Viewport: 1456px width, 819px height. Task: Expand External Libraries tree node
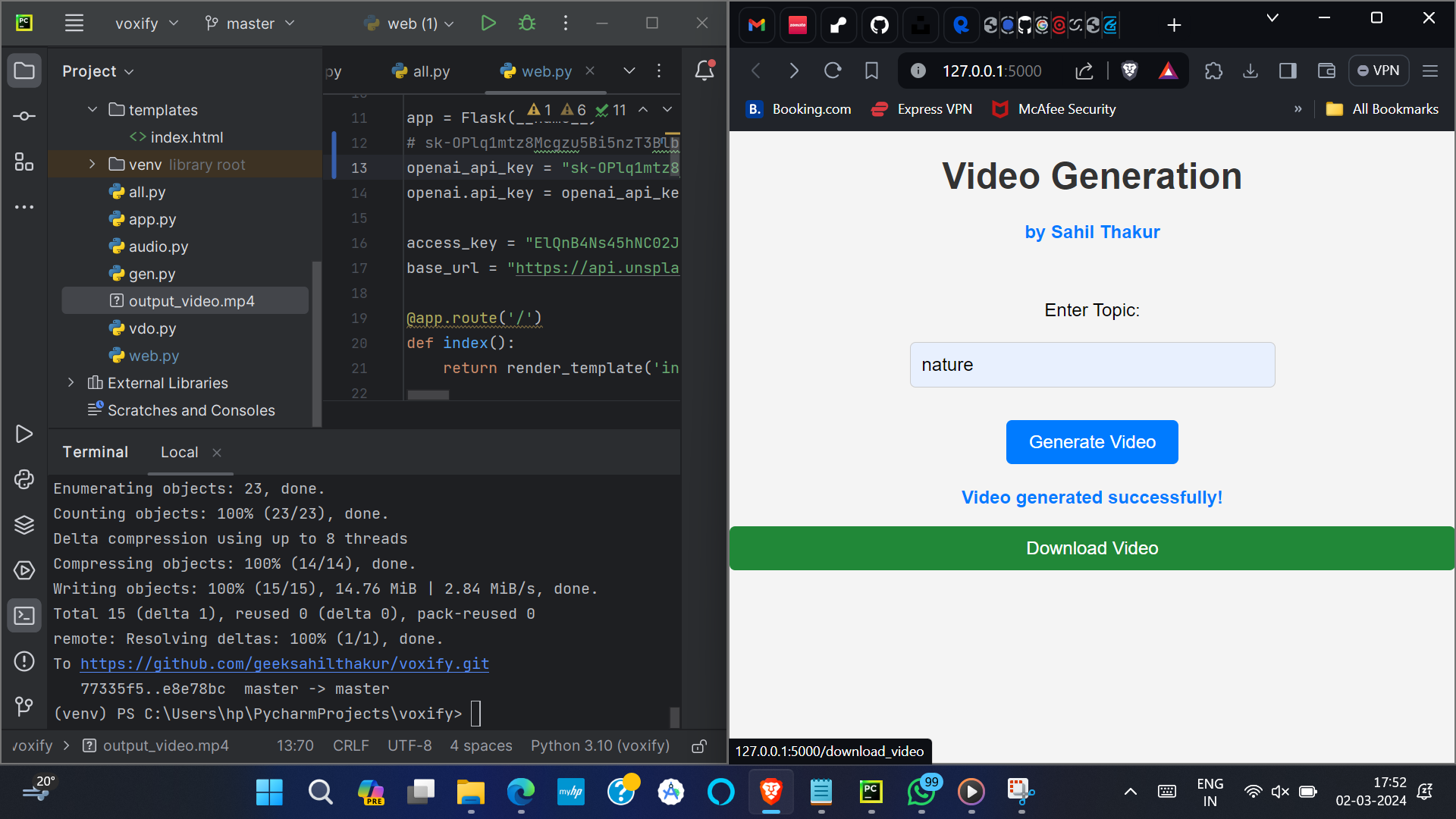[x=71, y=383]
